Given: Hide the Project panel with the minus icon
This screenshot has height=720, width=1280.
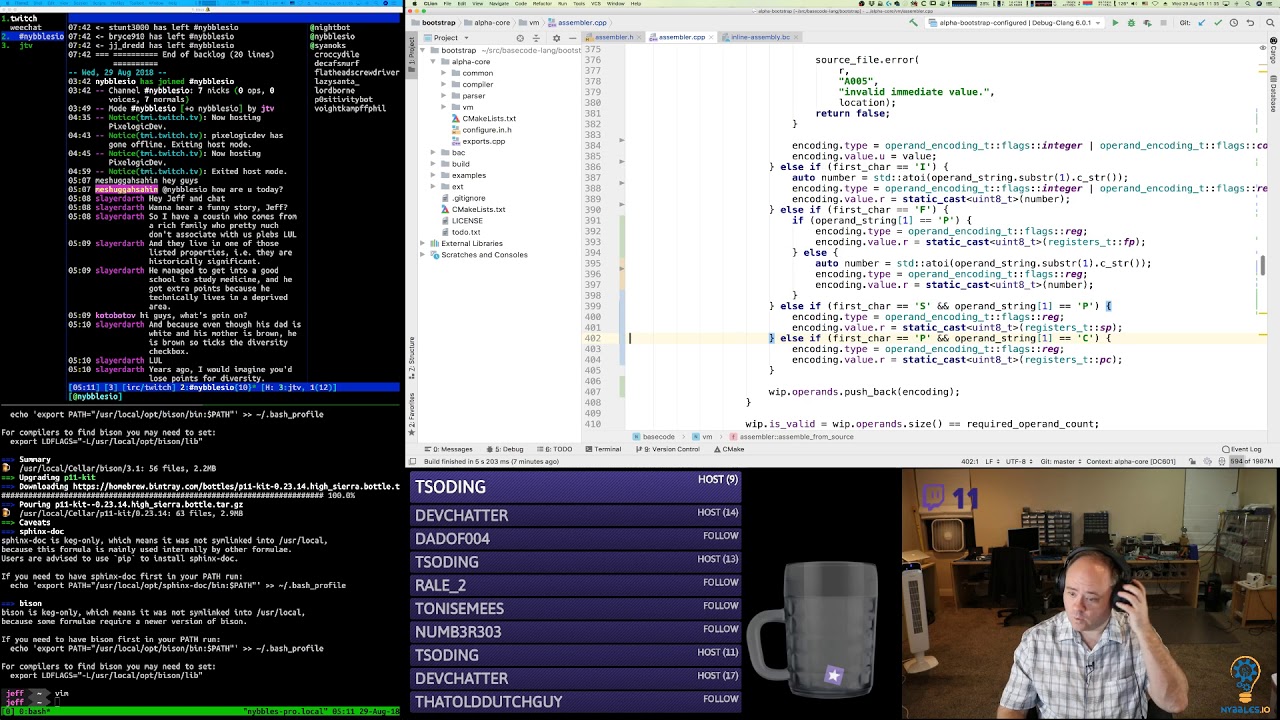Looking at the screenshot, I should [x=573, y=38].
